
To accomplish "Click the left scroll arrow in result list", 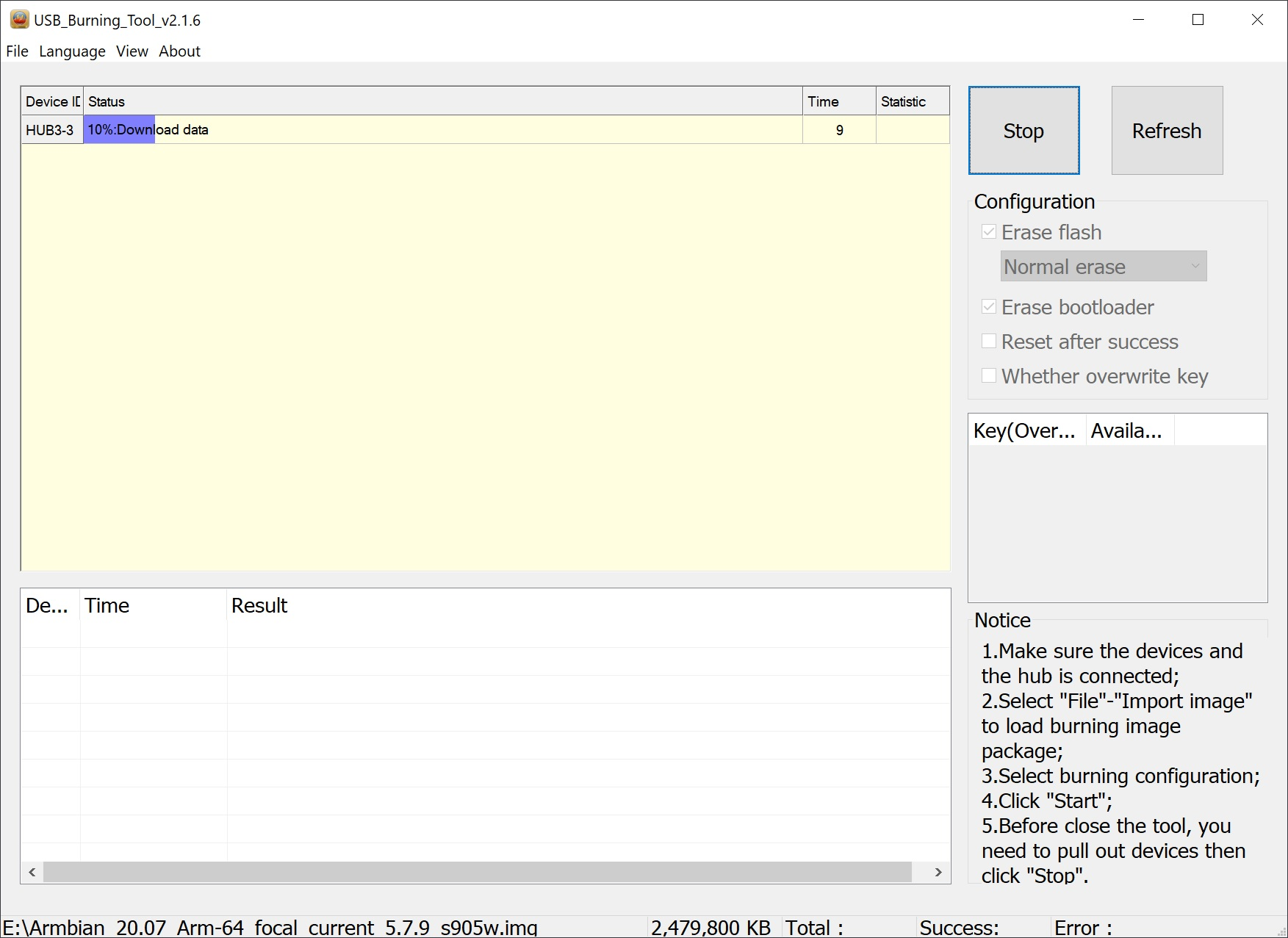I will pos(32,872).
